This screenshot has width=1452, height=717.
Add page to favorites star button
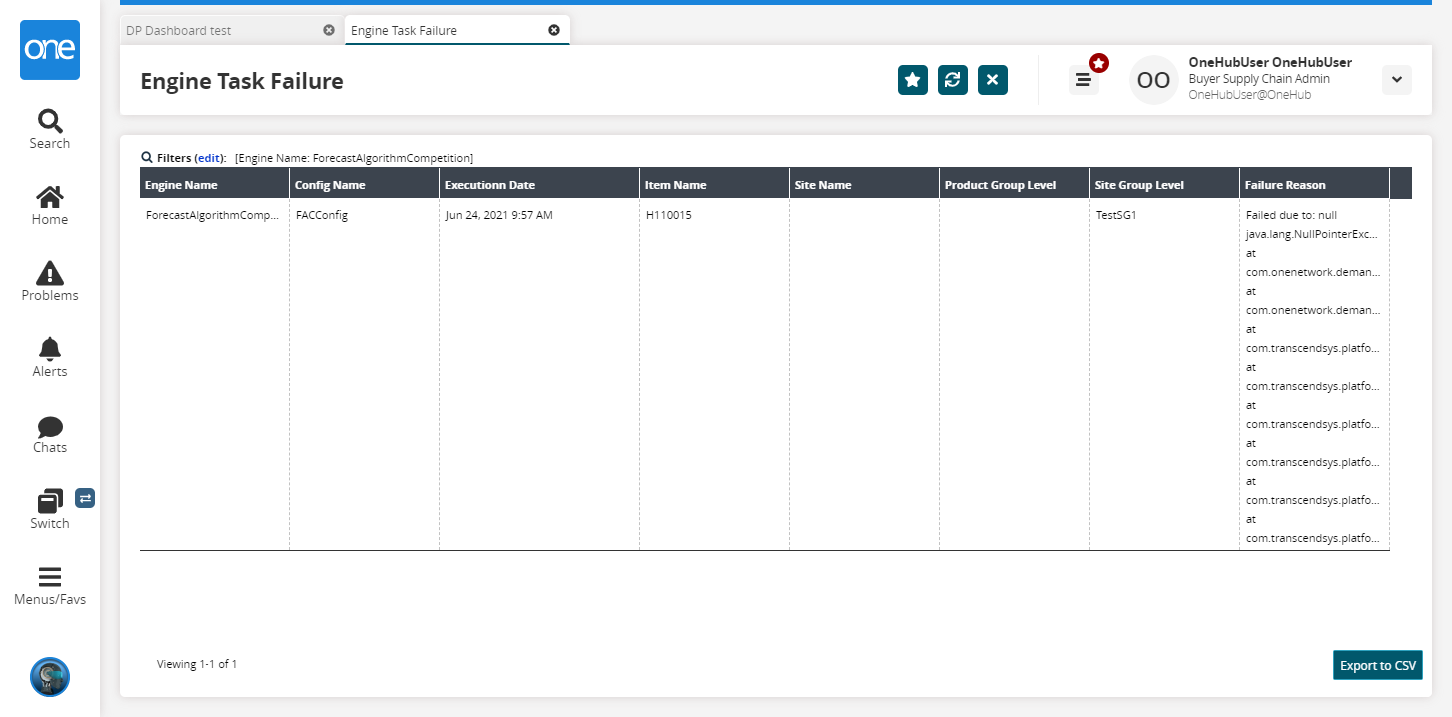tap(913, 80)
